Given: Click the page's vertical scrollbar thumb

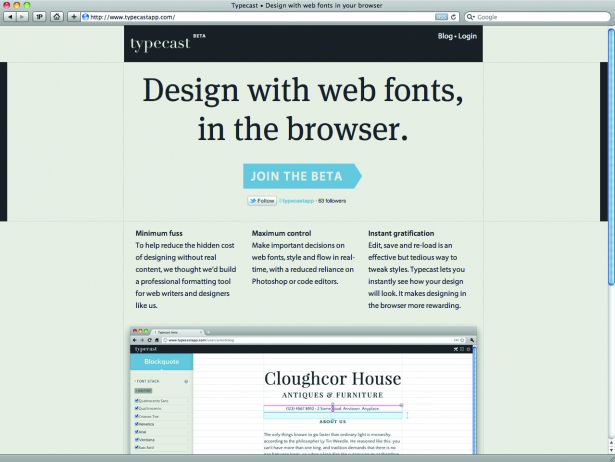Looking at the screenshot, I should click(611, 157).
